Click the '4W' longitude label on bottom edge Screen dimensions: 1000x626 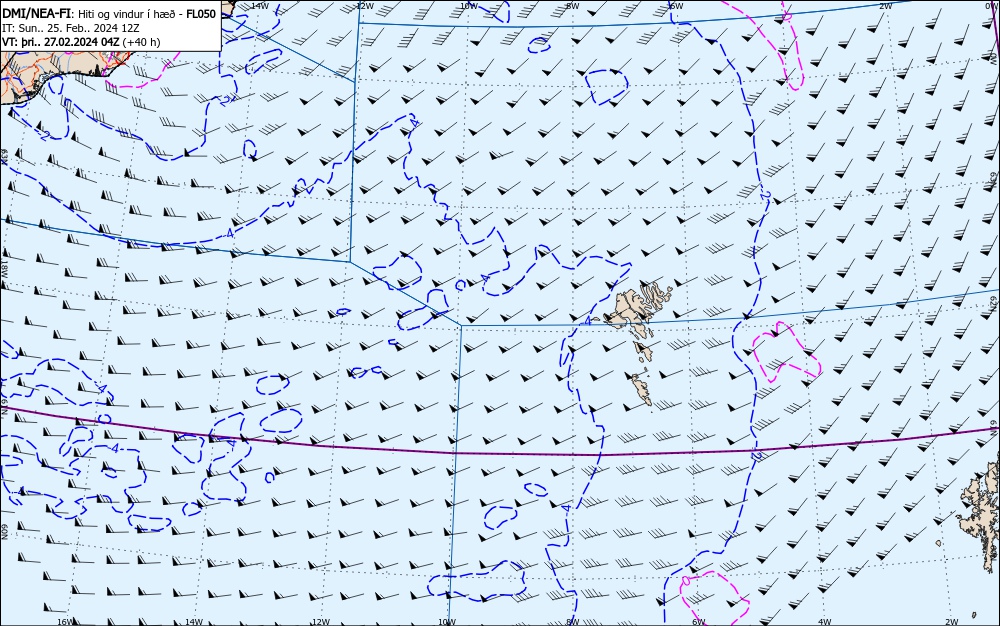click(x=825, y=622)
